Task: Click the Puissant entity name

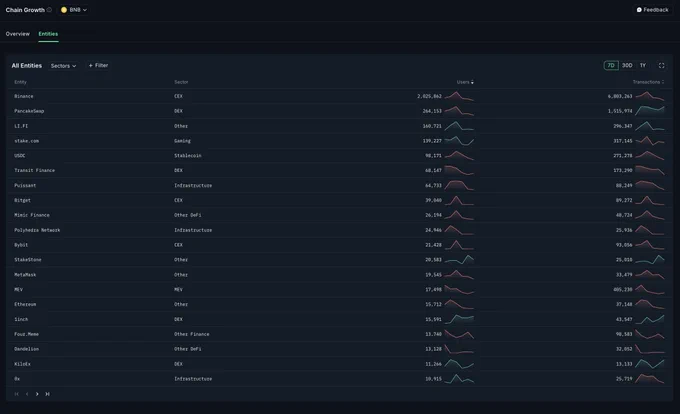Action: [25, 186]
